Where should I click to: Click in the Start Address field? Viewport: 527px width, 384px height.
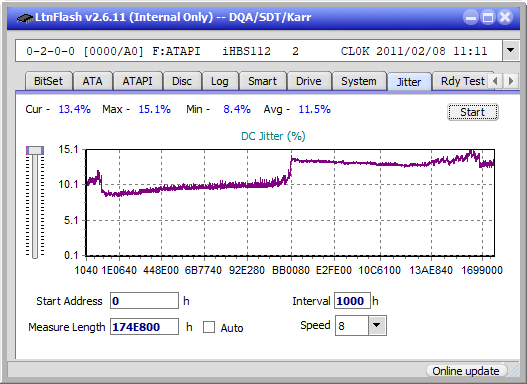coord(145,301)
